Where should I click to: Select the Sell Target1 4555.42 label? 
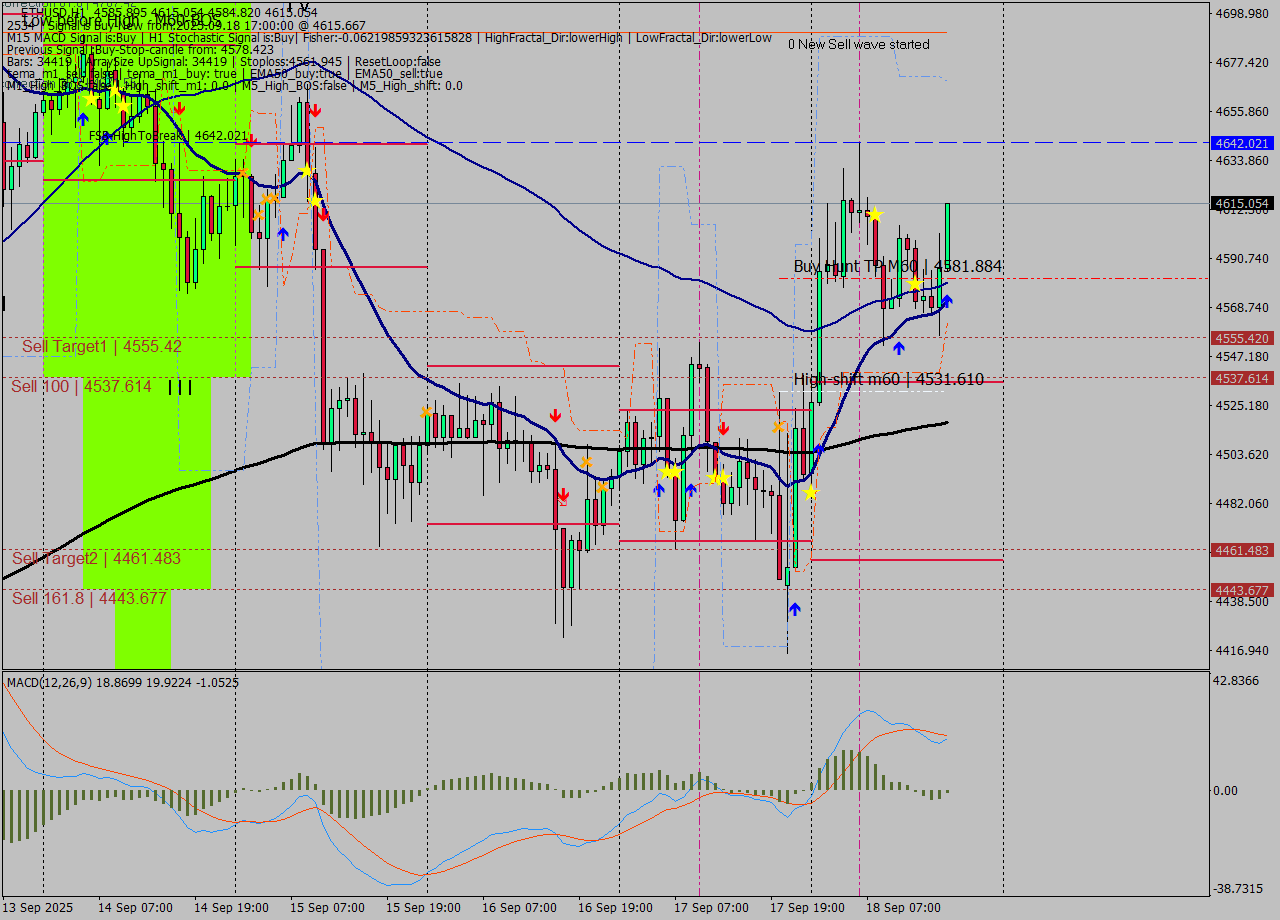(102, 346)
